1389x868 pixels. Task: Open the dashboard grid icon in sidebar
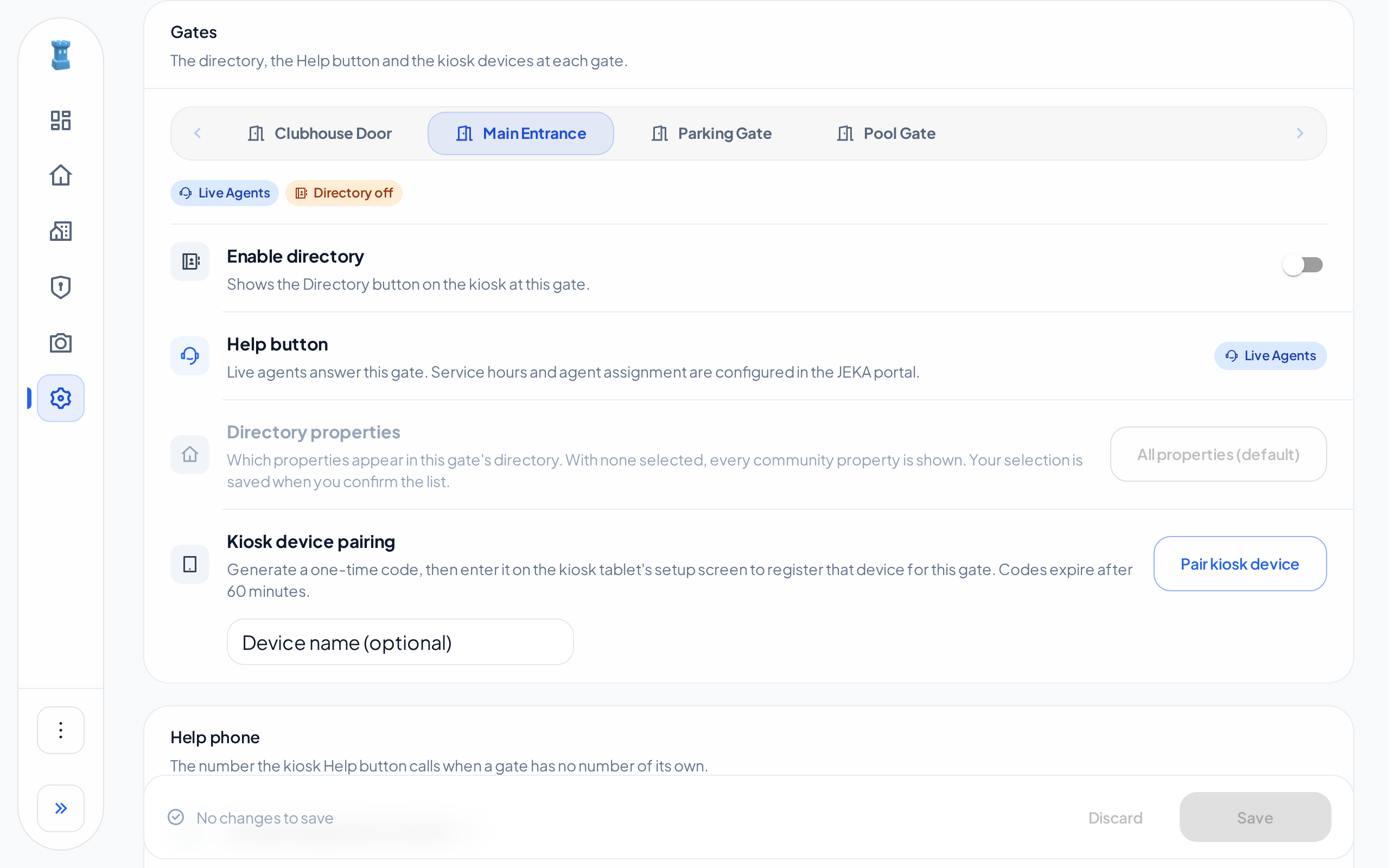click(61, 120)
